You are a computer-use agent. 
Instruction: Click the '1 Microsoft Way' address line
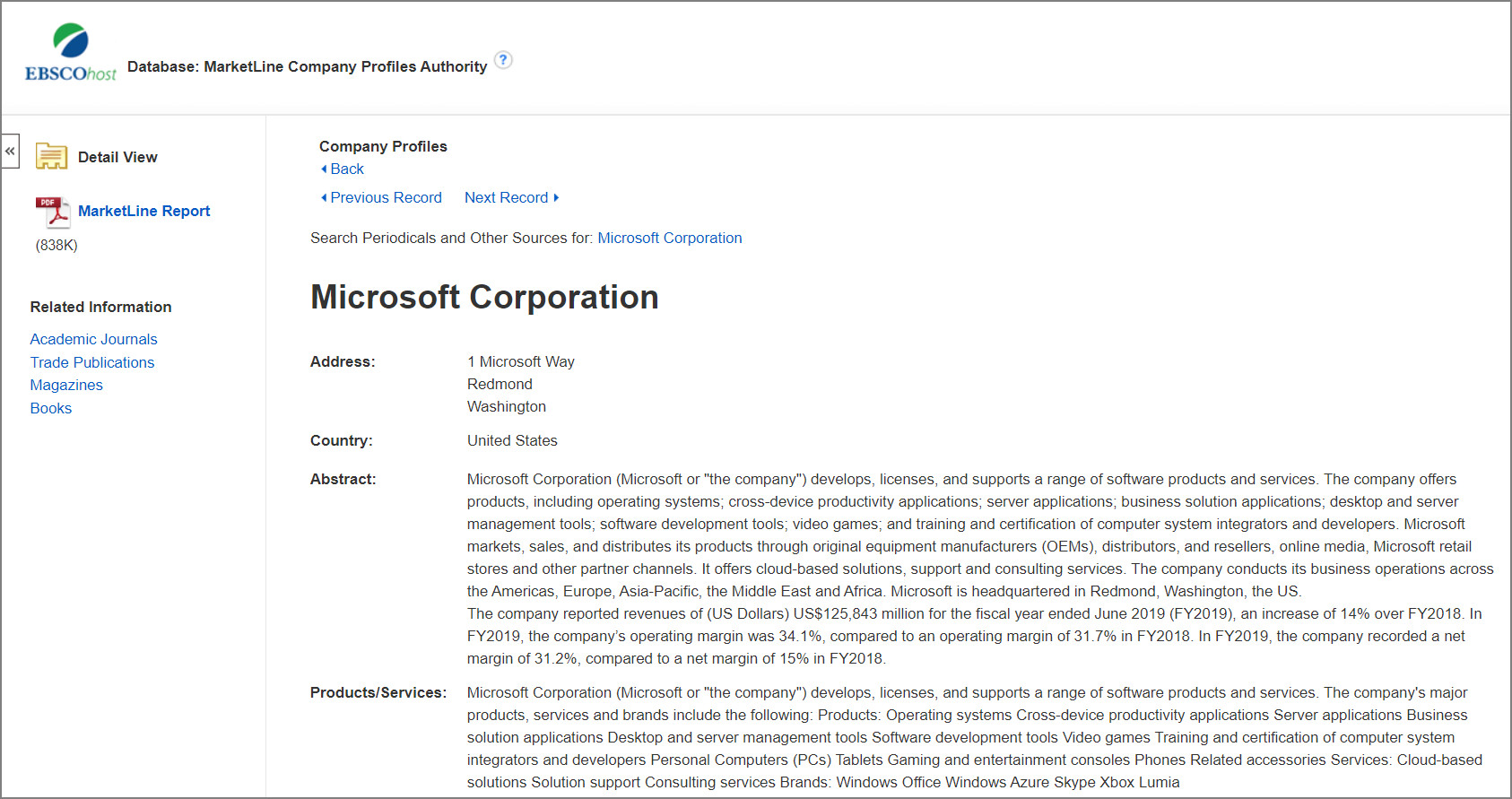(521, 361)
